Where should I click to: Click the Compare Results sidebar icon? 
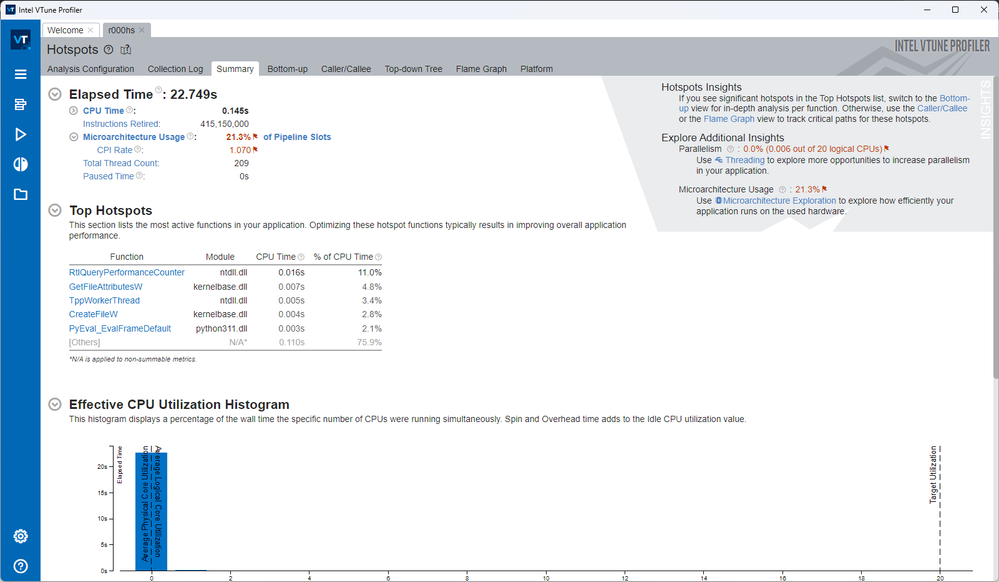pos(20,164)
